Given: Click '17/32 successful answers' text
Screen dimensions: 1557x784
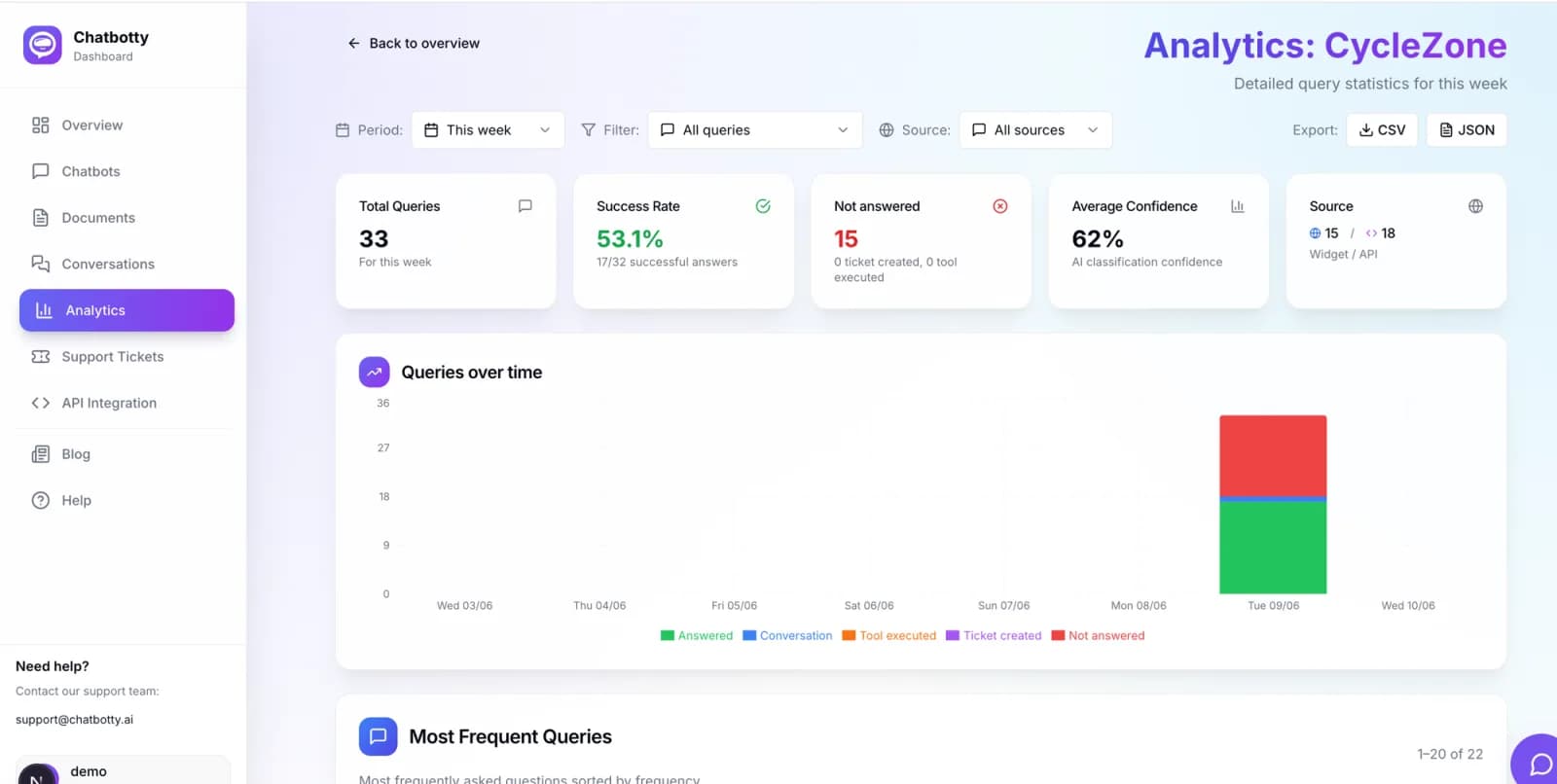Looking at the screenshot, I should [x=667, y=262].
